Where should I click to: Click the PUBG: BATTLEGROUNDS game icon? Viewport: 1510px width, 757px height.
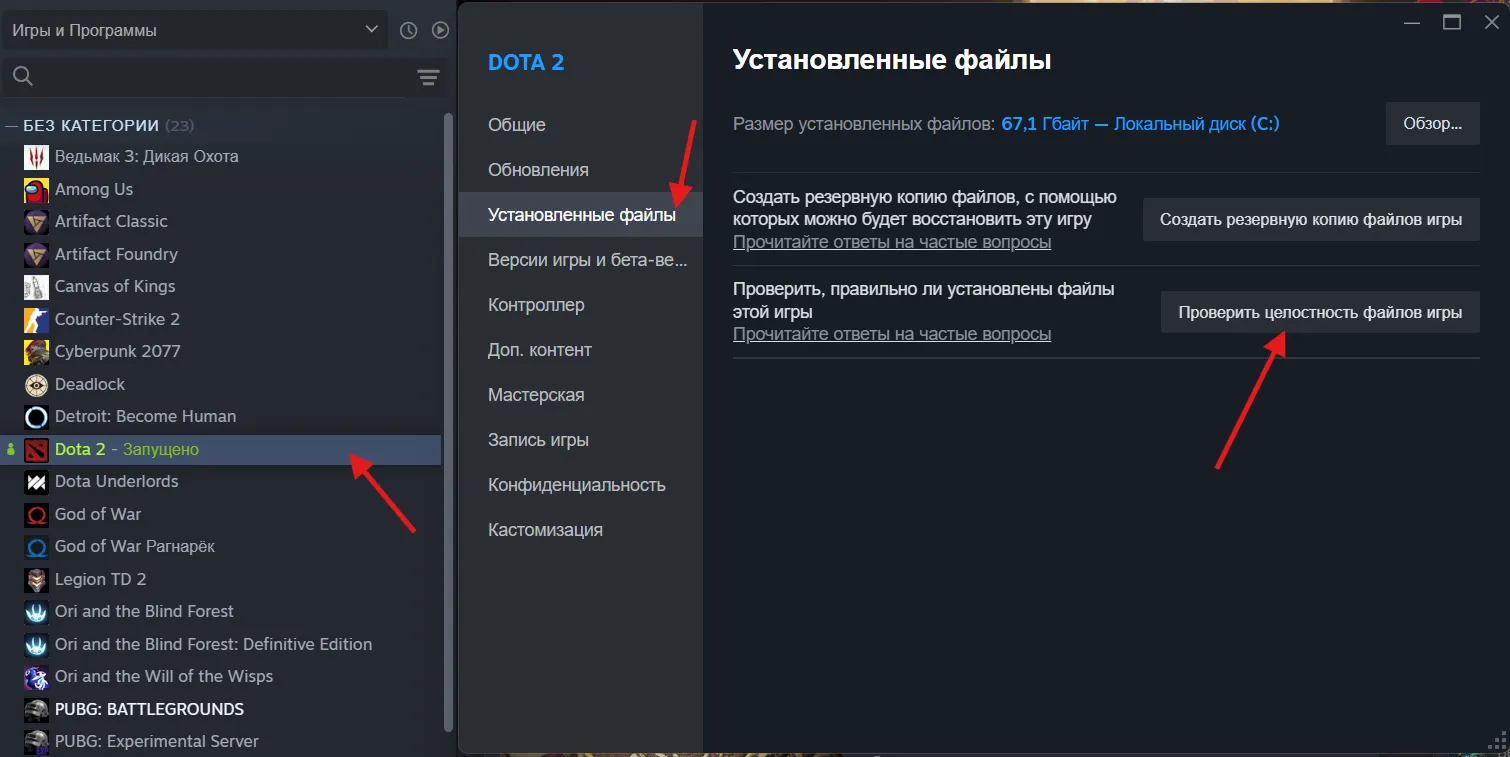point(33,709)
